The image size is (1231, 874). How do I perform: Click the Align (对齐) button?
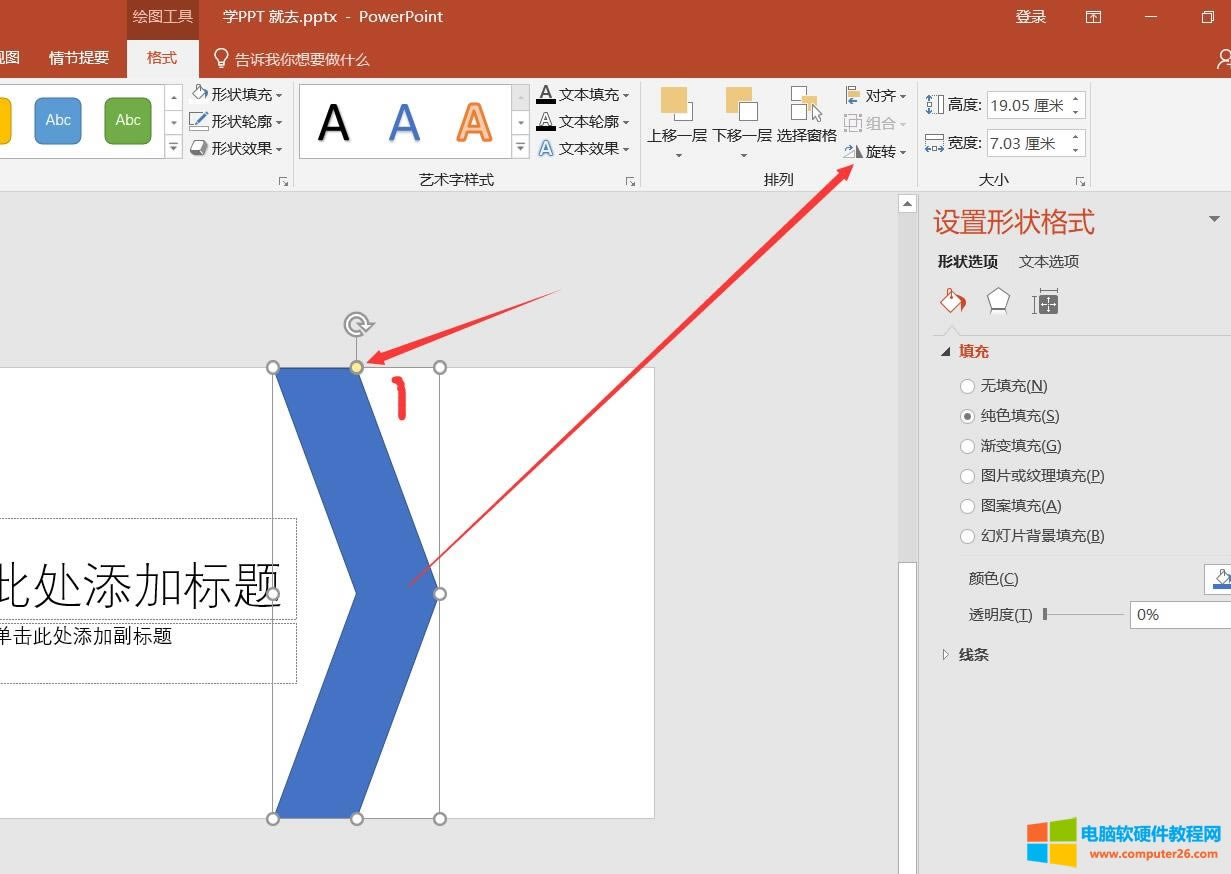[875, 96]
